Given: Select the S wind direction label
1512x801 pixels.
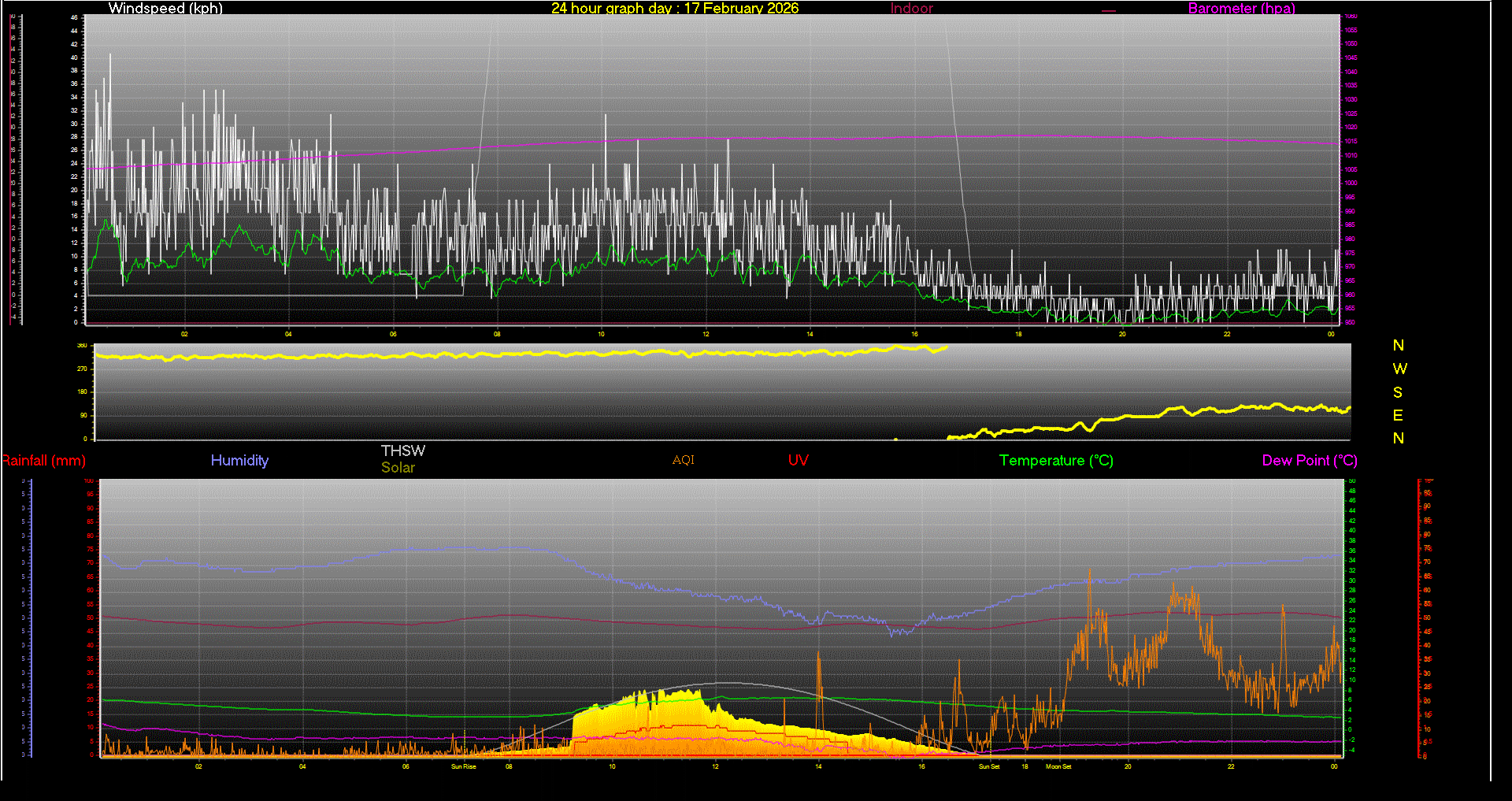Looking at the screenshot, I should [x=1398, y=392].
